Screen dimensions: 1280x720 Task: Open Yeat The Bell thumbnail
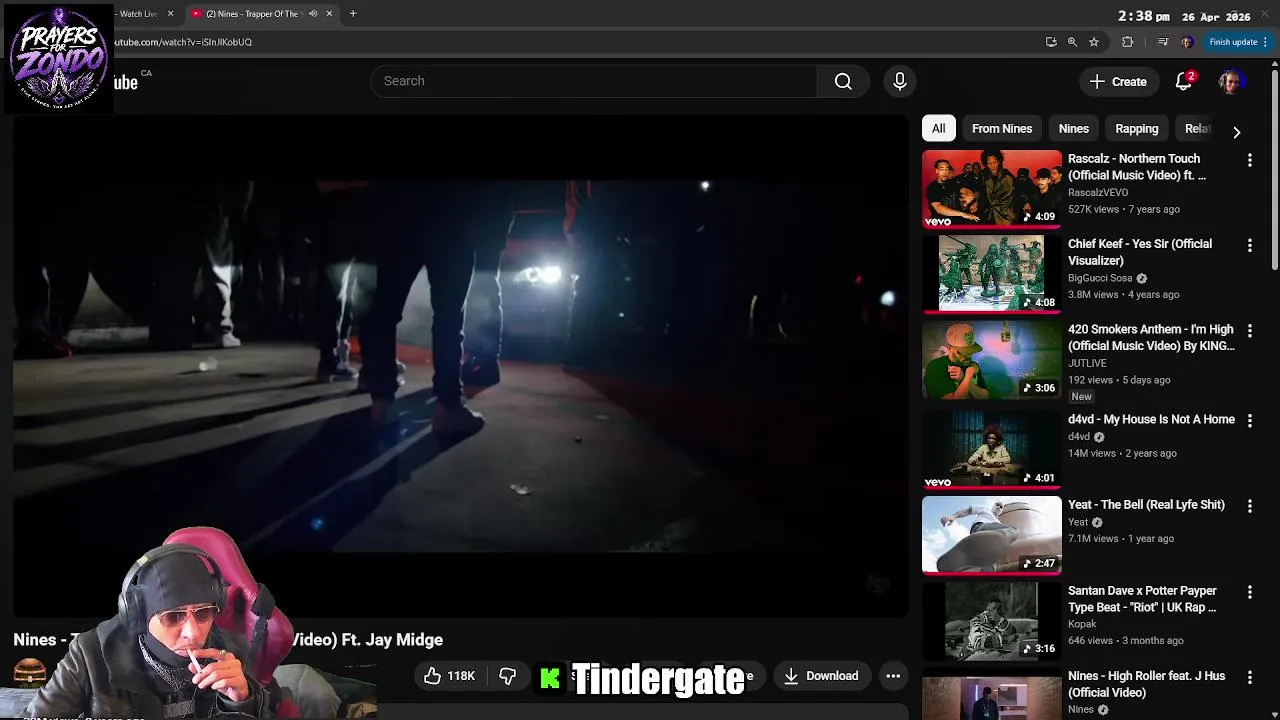click(991, 535)
